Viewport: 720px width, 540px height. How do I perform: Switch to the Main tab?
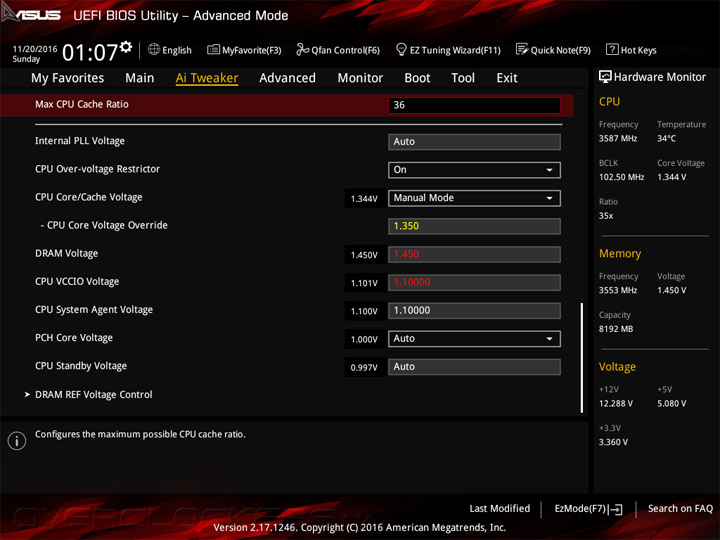140,78
